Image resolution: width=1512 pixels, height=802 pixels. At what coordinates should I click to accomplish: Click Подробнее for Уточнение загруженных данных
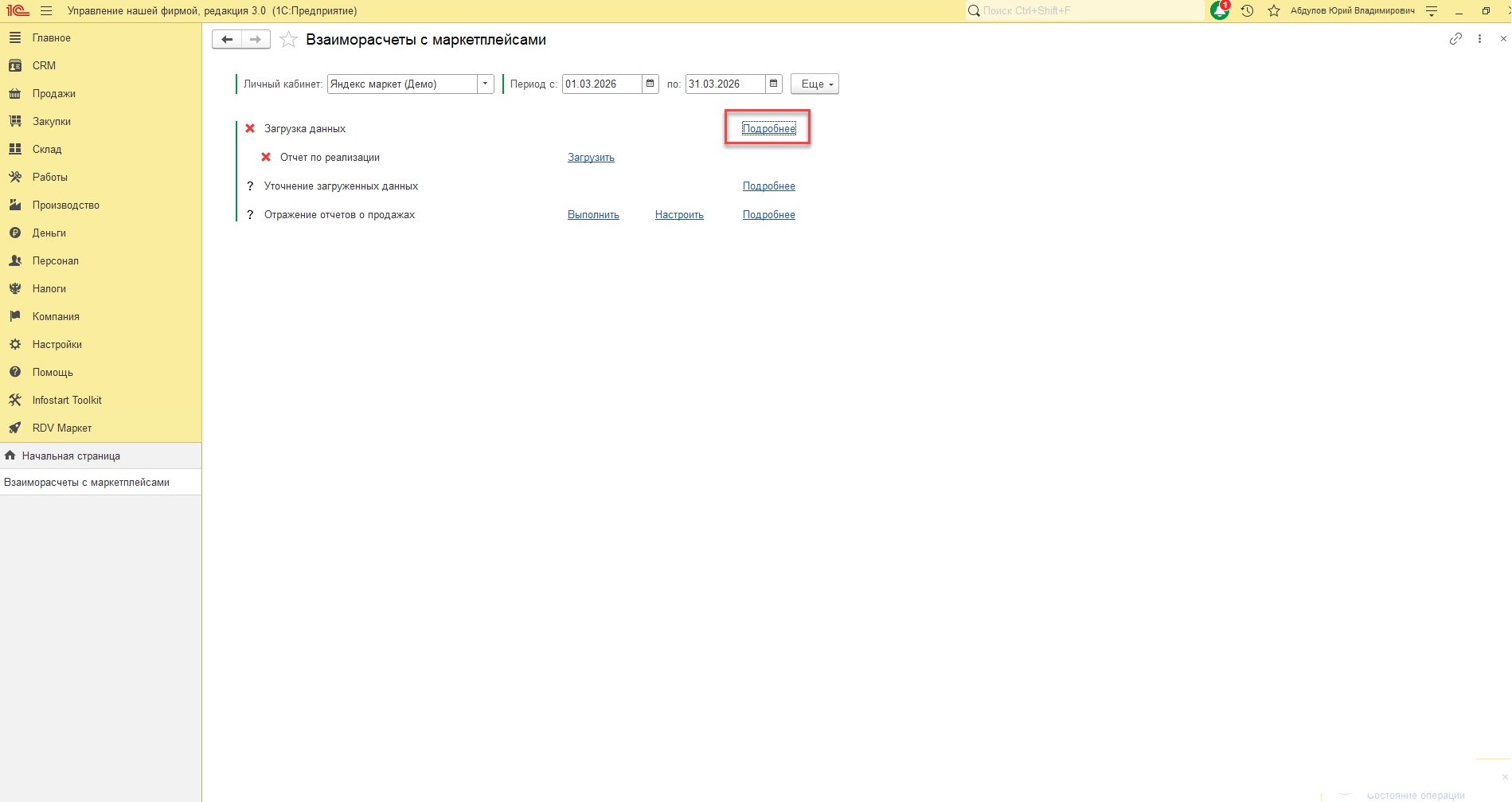pos(769,186)
